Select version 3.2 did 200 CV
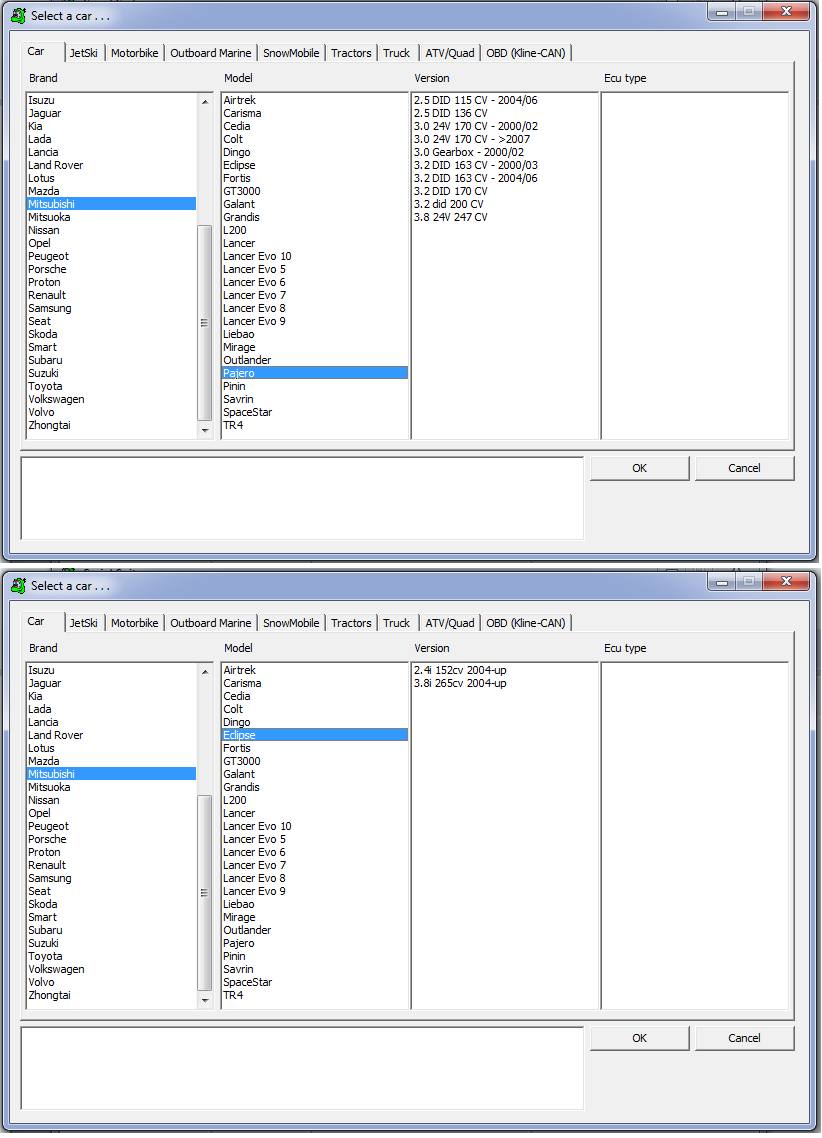 (x=448, y=204)
